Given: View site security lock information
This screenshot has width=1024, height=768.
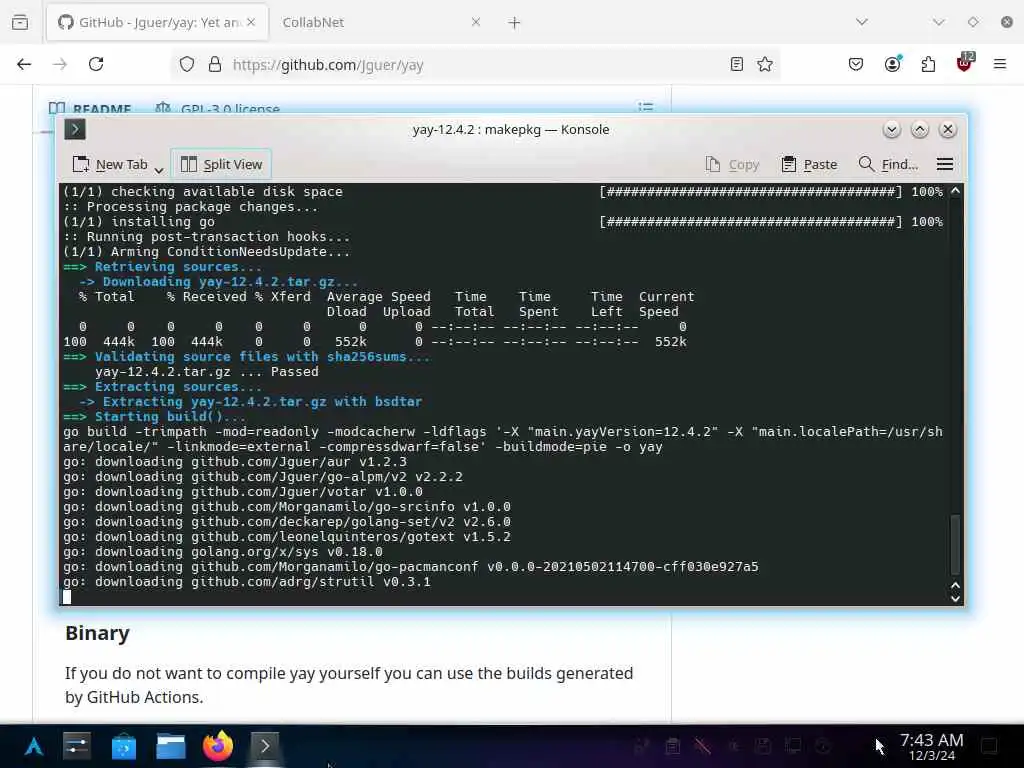Looking at the screenshot, I should tap(215, 64).
